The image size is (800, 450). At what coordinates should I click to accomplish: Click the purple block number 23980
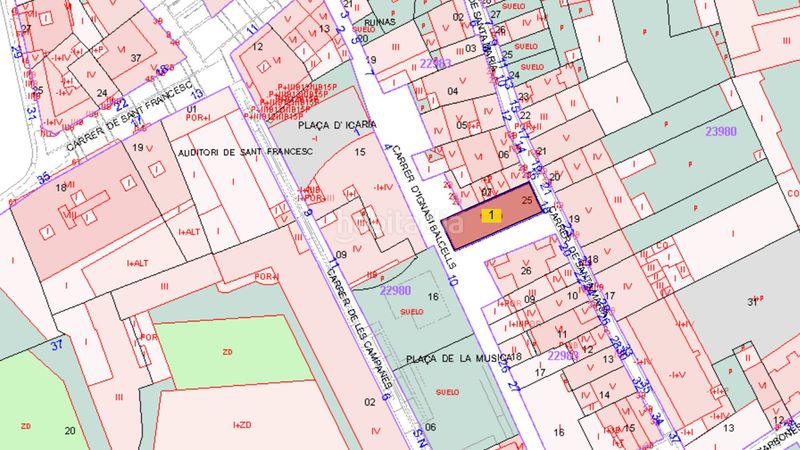pos(721,132)
